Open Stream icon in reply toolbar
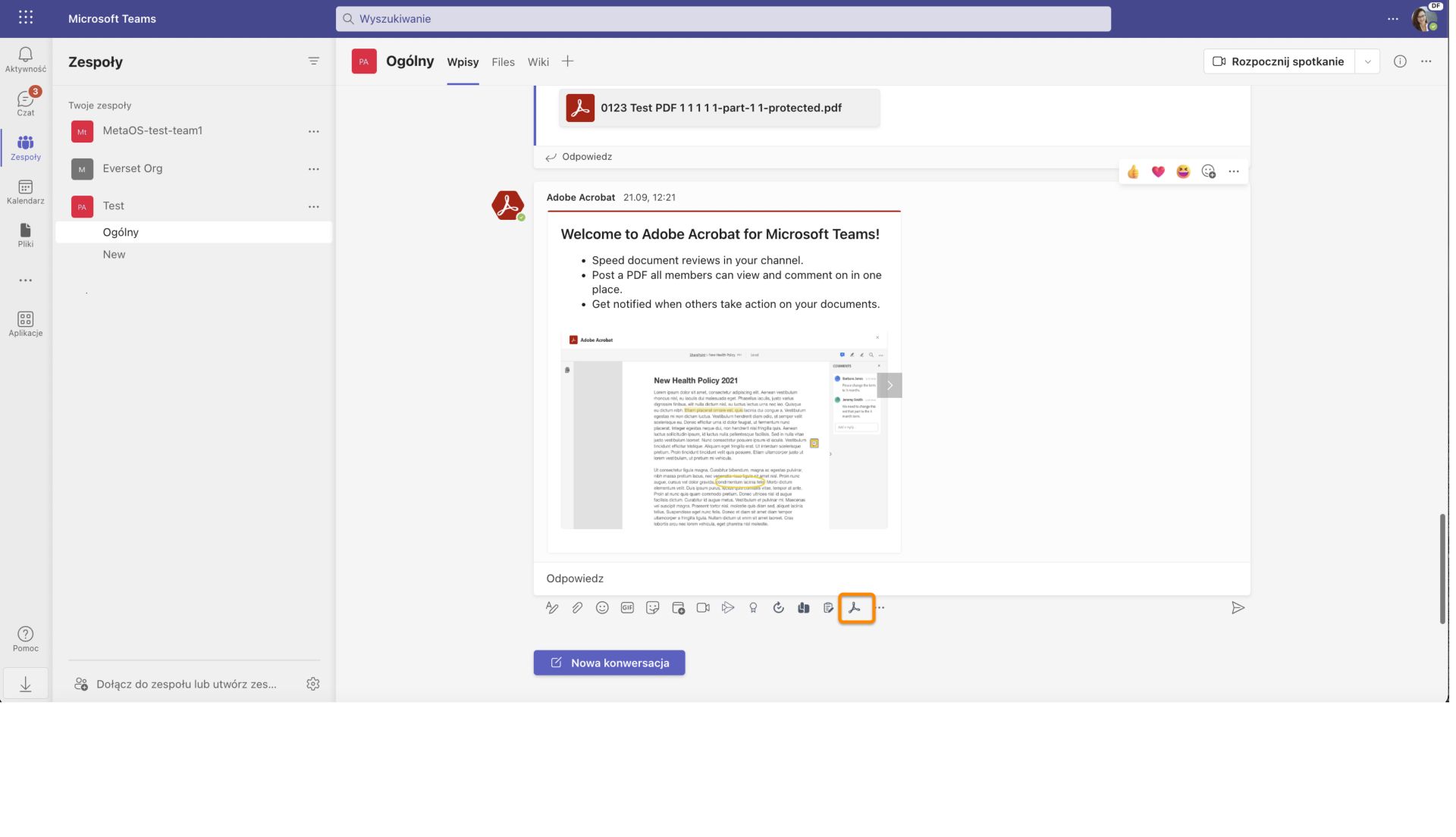The width and height of the screenshot is (1456, 837). coord(728,608)
